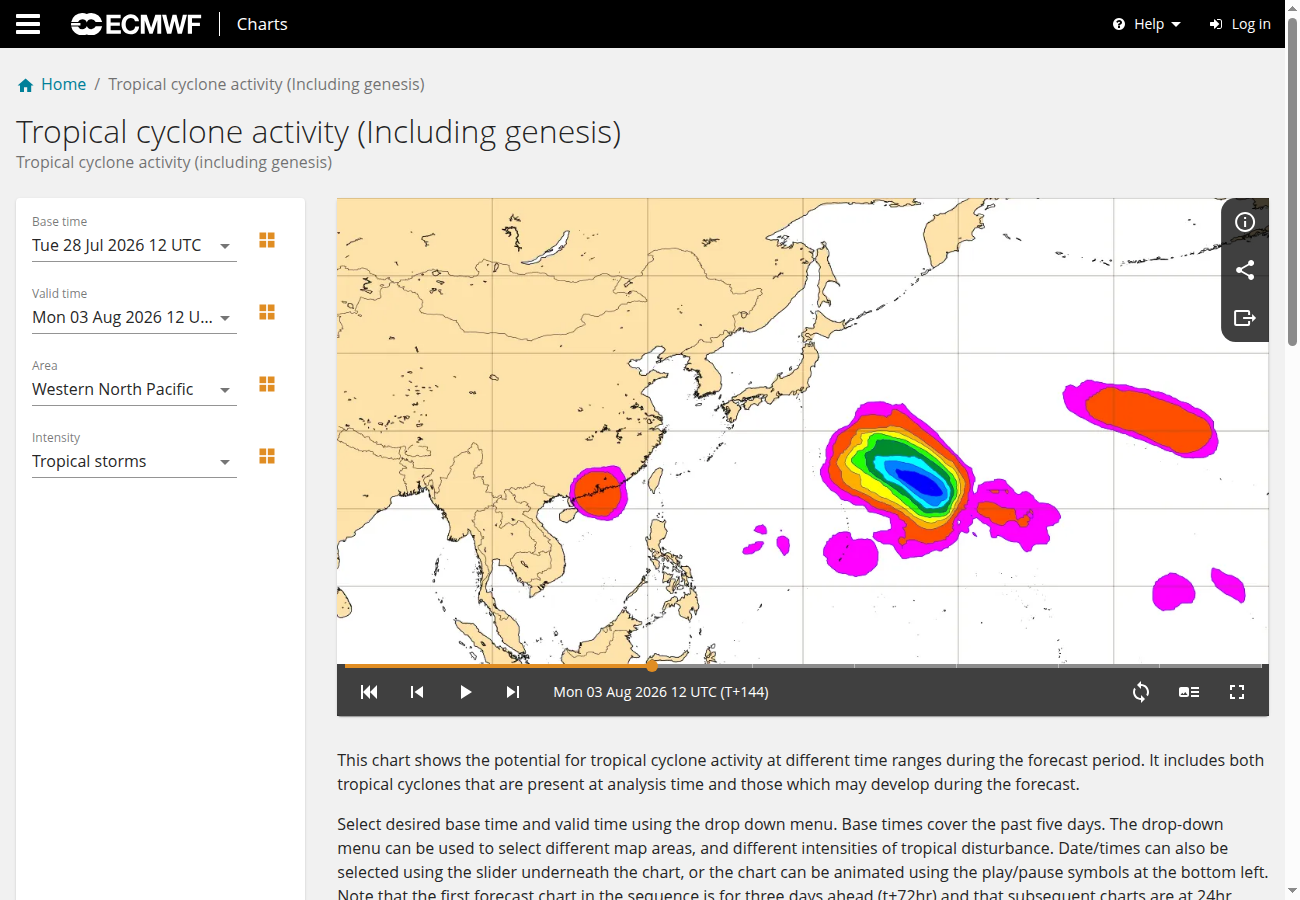Open the Help menu

click(x=1147, y=24)
